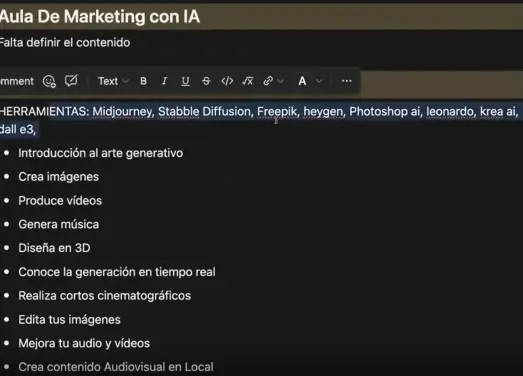Apply strikethrough formatting
This screenshot has height=376, width=523.
tap(206, 81)
